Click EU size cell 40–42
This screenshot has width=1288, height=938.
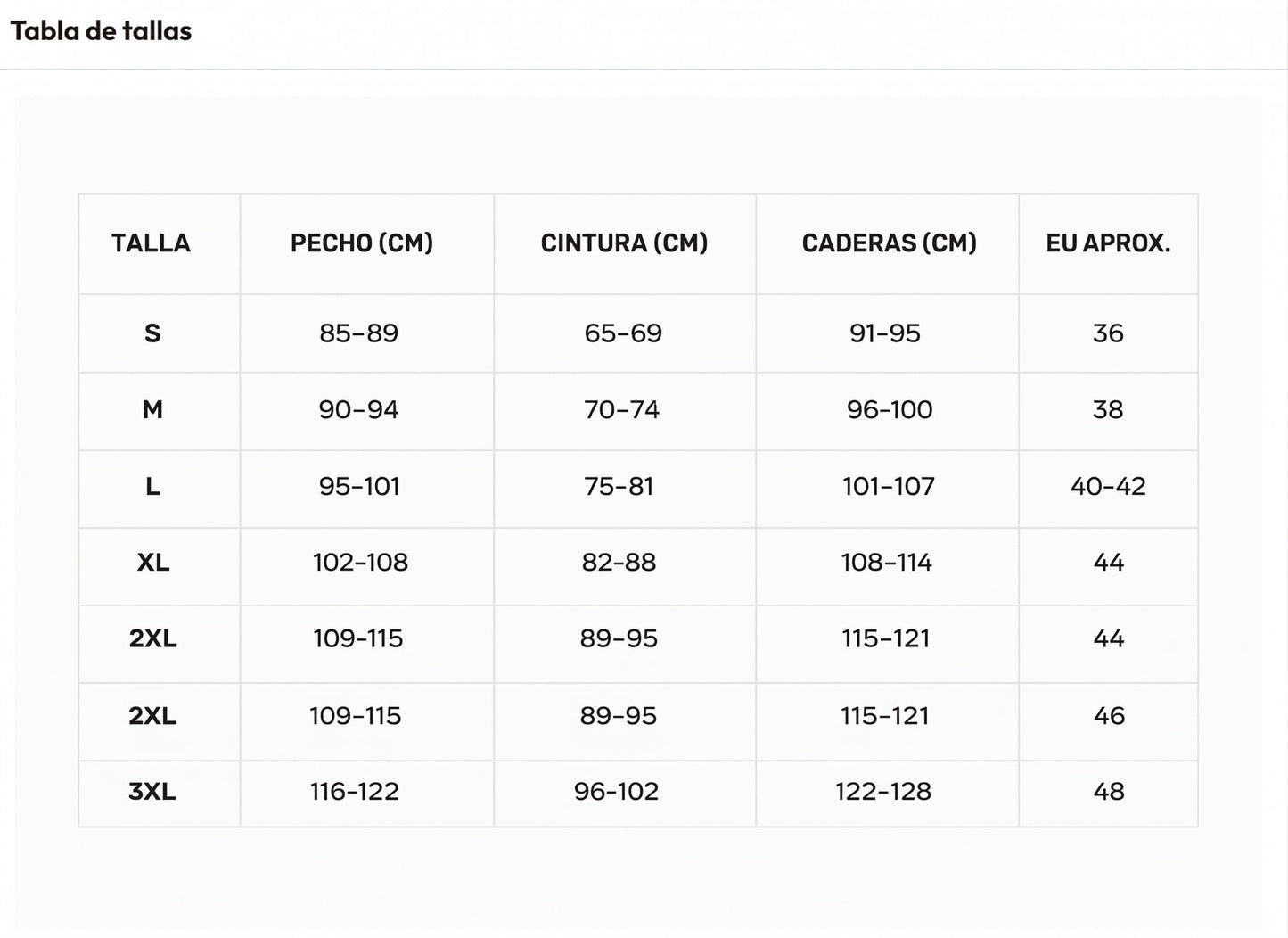pyautogui.click(x=1108, y=487)
